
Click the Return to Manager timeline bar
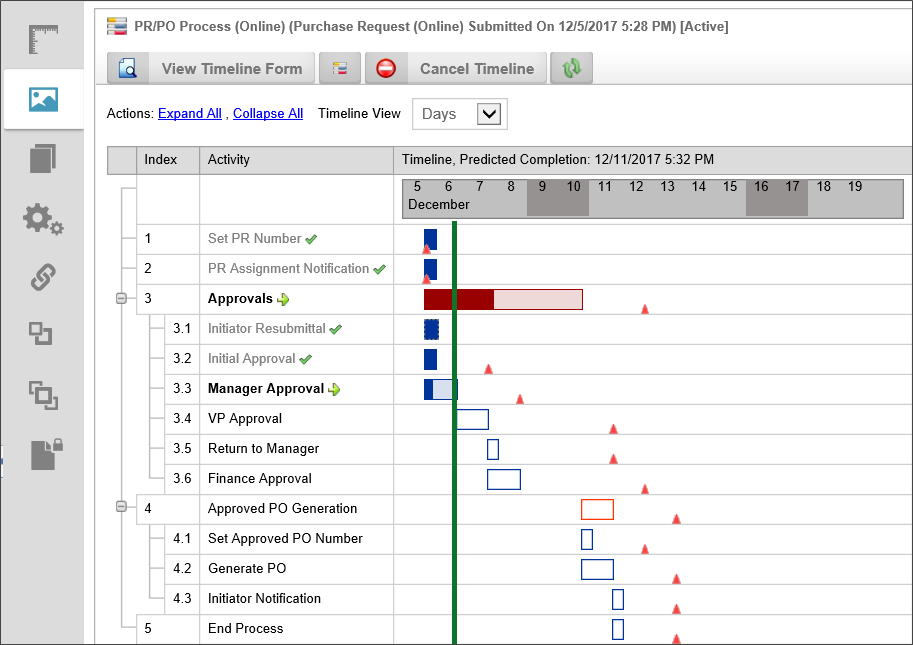[493, 449]
